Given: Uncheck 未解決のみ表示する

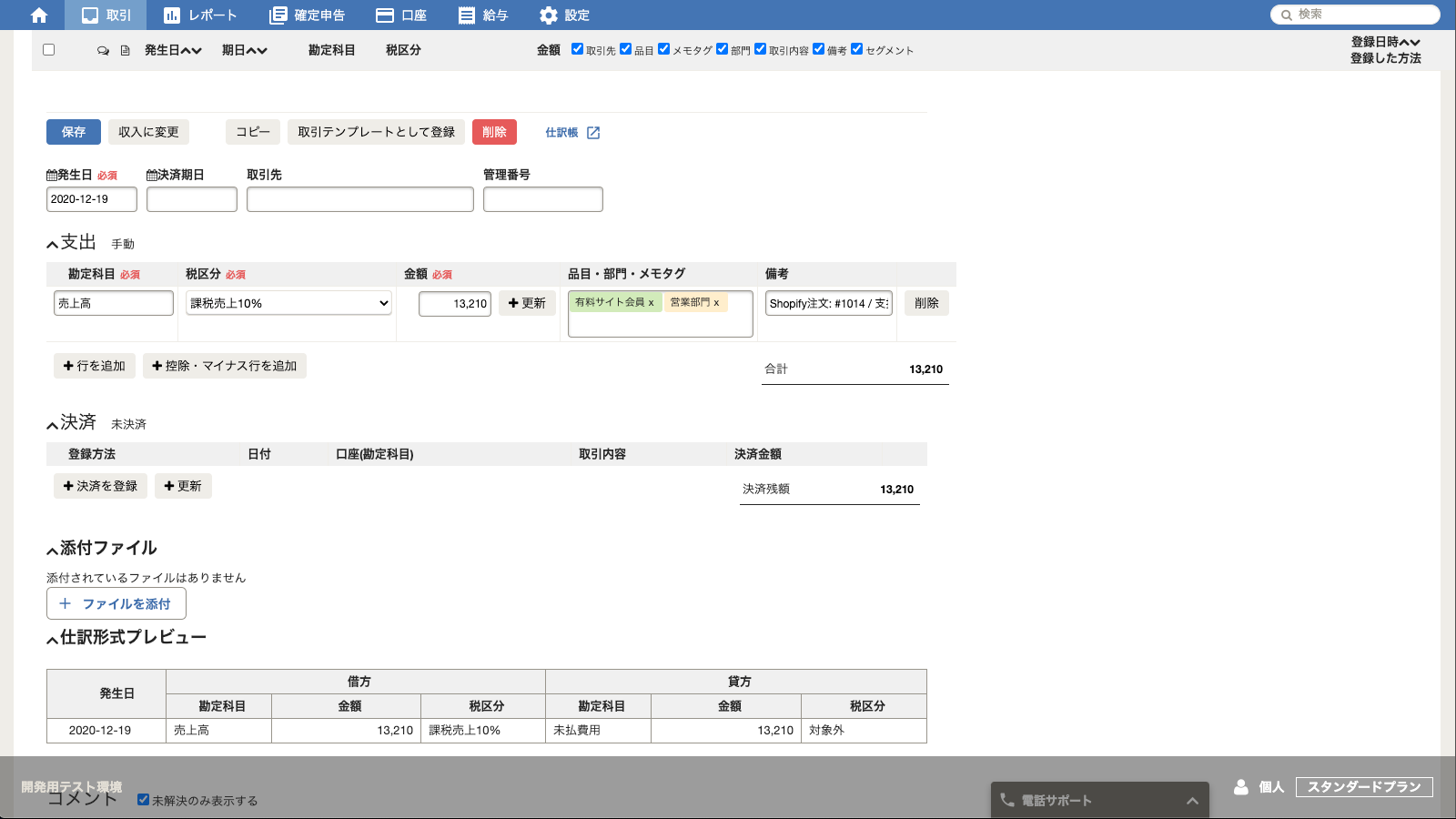Looking at the screenshot, I should pos(143,800).
